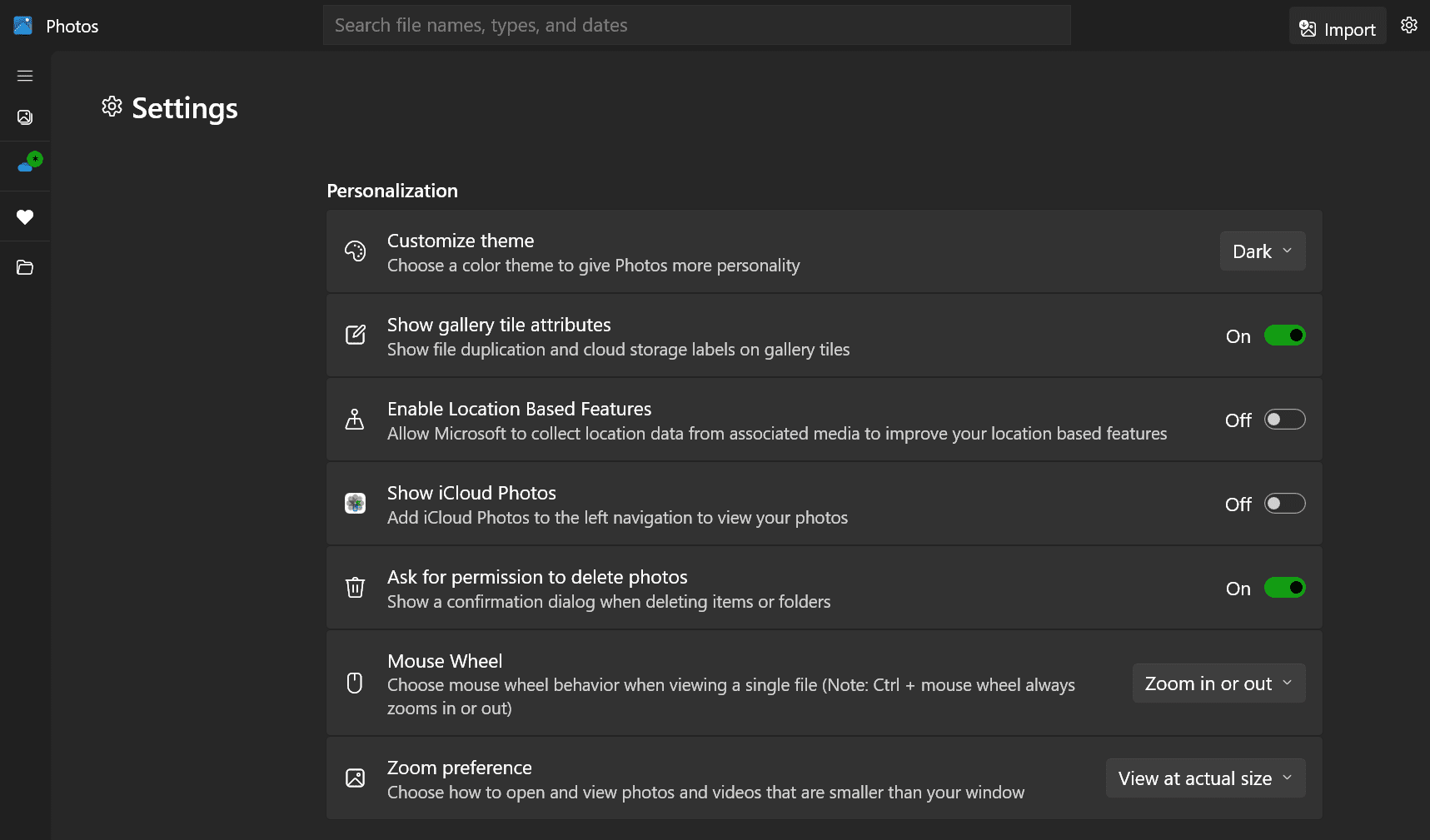
Task: Click 'Add iCloud Photos to the left navigation' description
Action: click(x=617, y=518)
